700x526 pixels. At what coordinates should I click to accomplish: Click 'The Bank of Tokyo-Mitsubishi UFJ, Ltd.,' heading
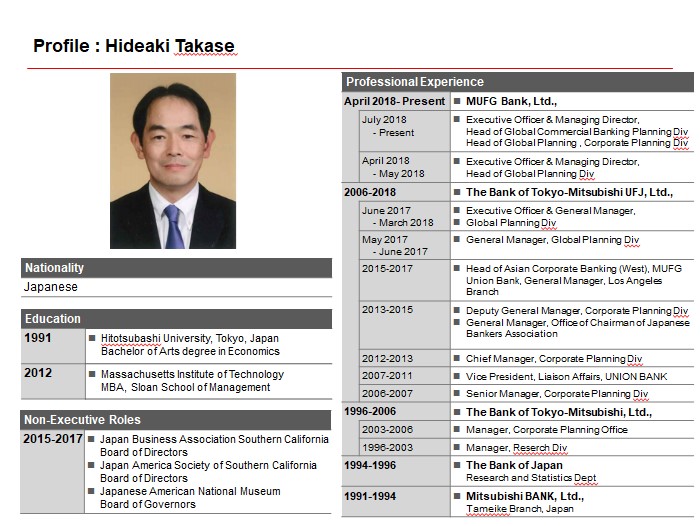569,192
